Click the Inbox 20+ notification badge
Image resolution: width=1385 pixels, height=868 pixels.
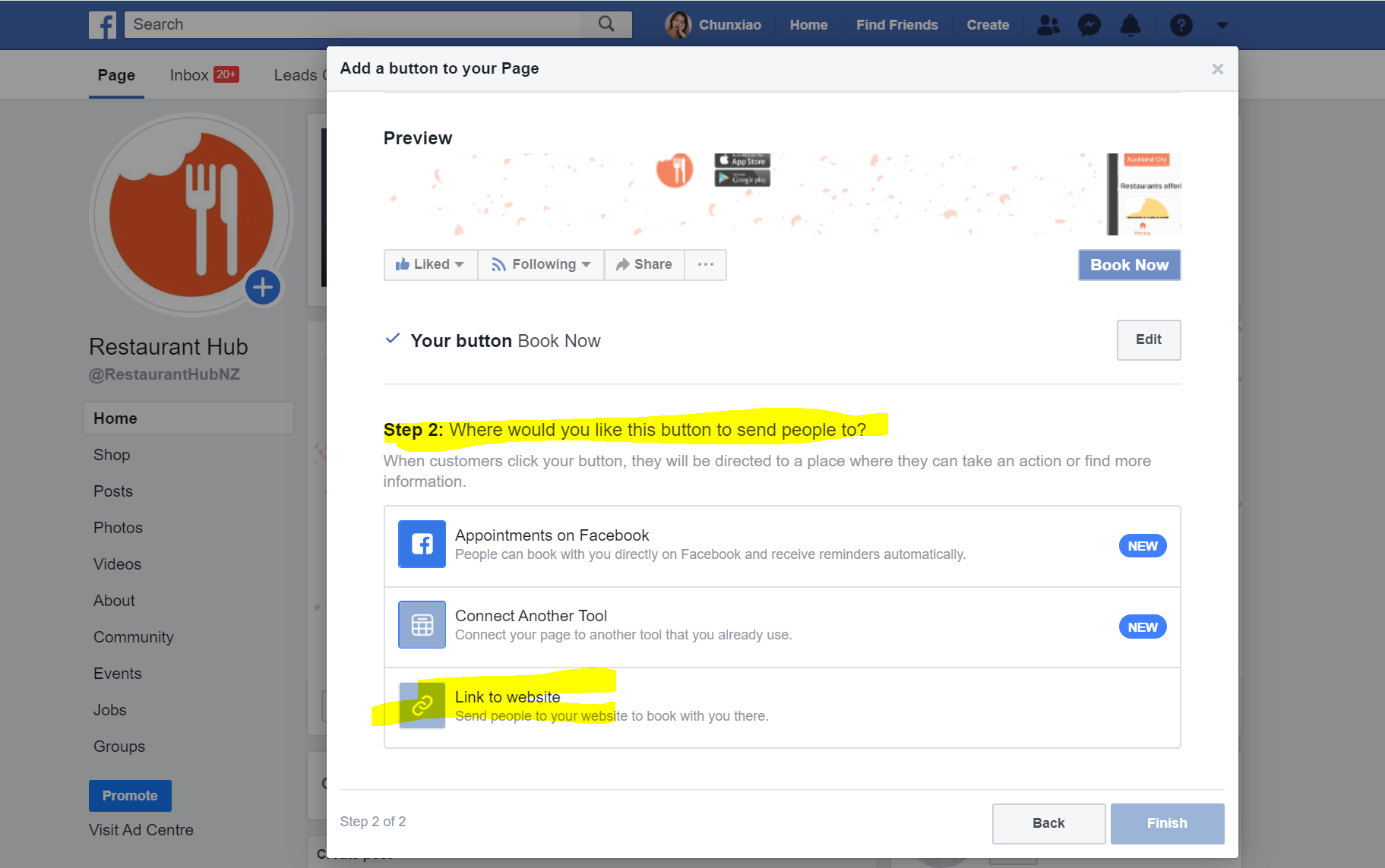pyautogui.click(x=226, y=74)
